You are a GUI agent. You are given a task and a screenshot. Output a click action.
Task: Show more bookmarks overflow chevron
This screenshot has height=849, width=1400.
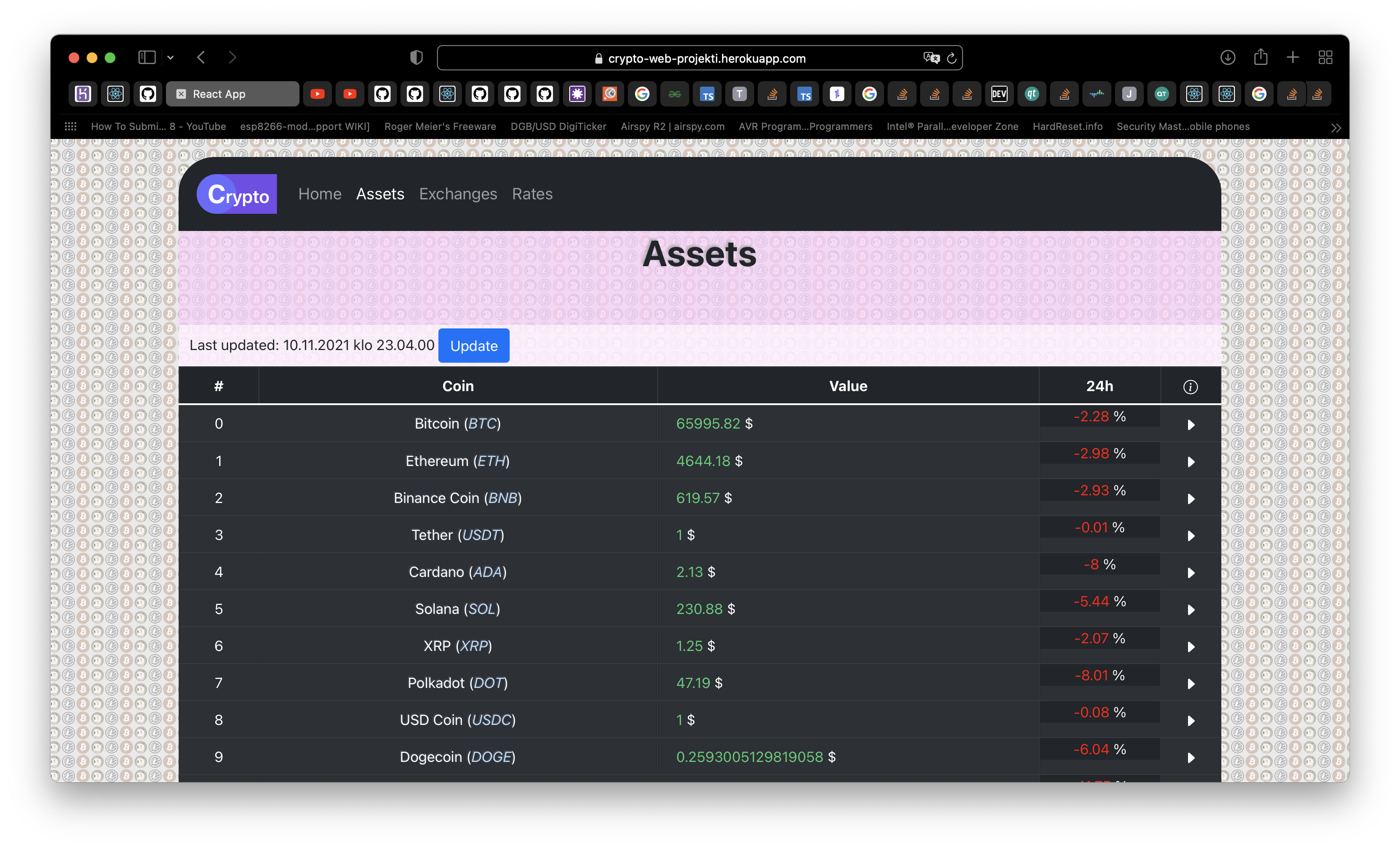[1336, 128]
